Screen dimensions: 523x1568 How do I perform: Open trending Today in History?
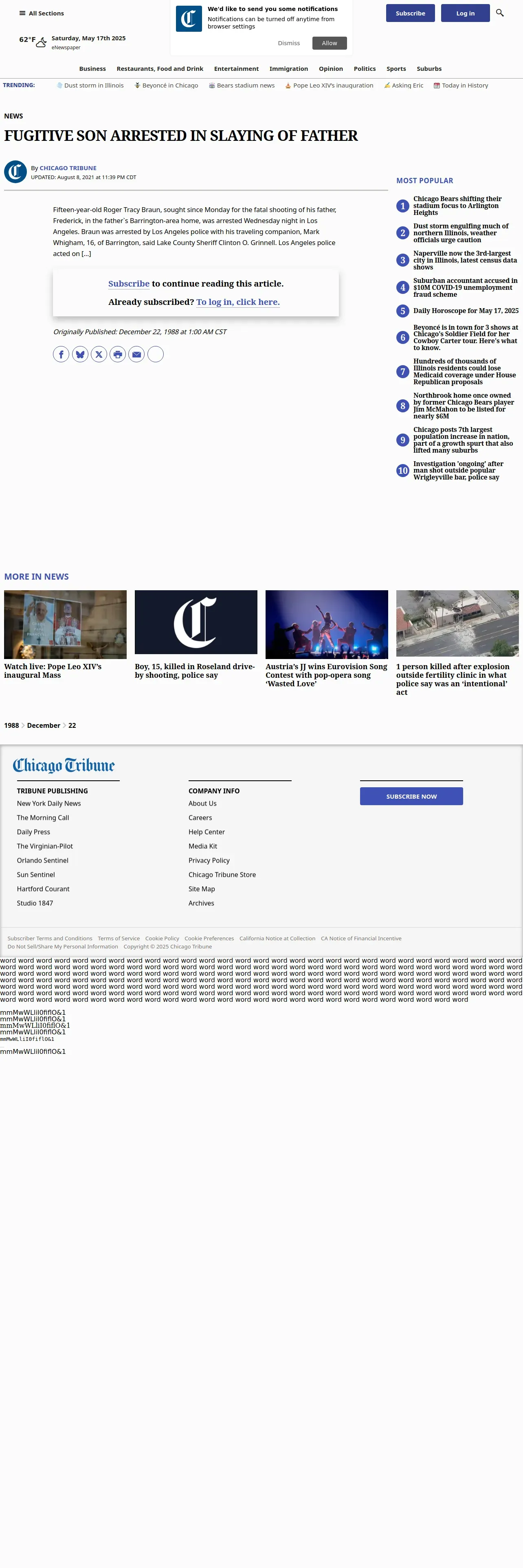pos(461,86)
